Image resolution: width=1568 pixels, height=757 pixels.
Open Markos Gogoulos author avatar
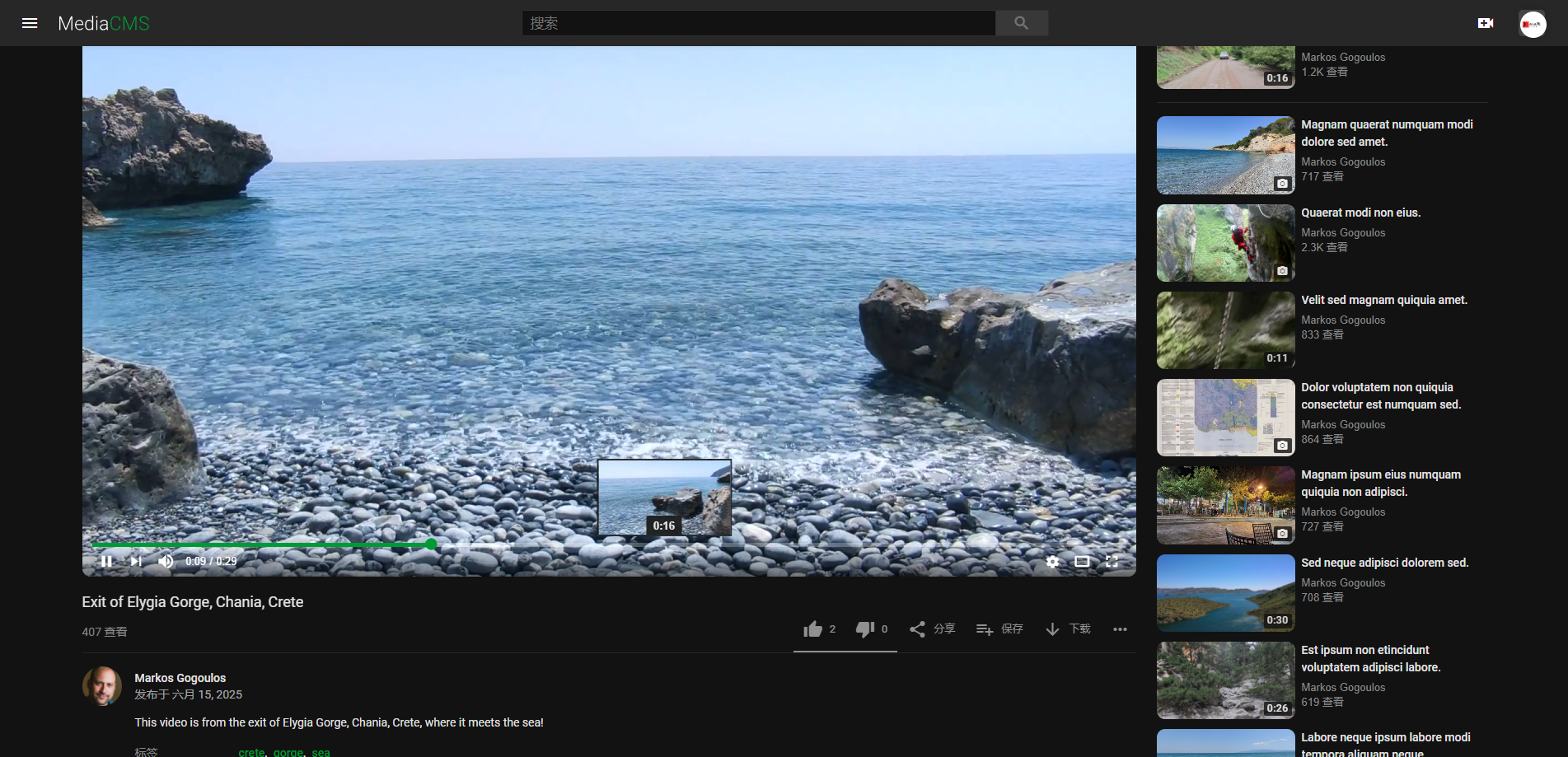pos(102,686)
